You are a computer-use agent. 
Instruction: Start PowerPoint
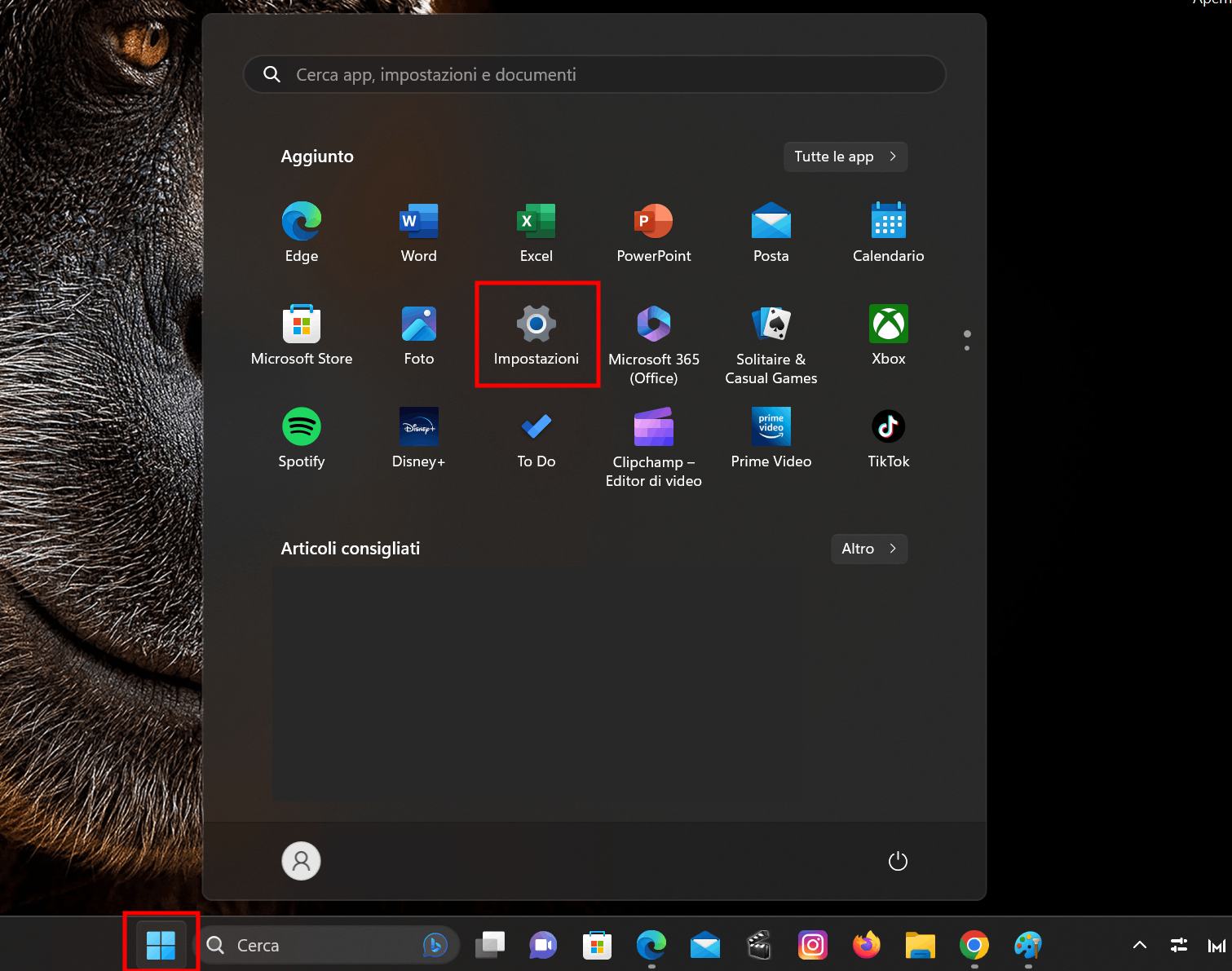(653, 231)
